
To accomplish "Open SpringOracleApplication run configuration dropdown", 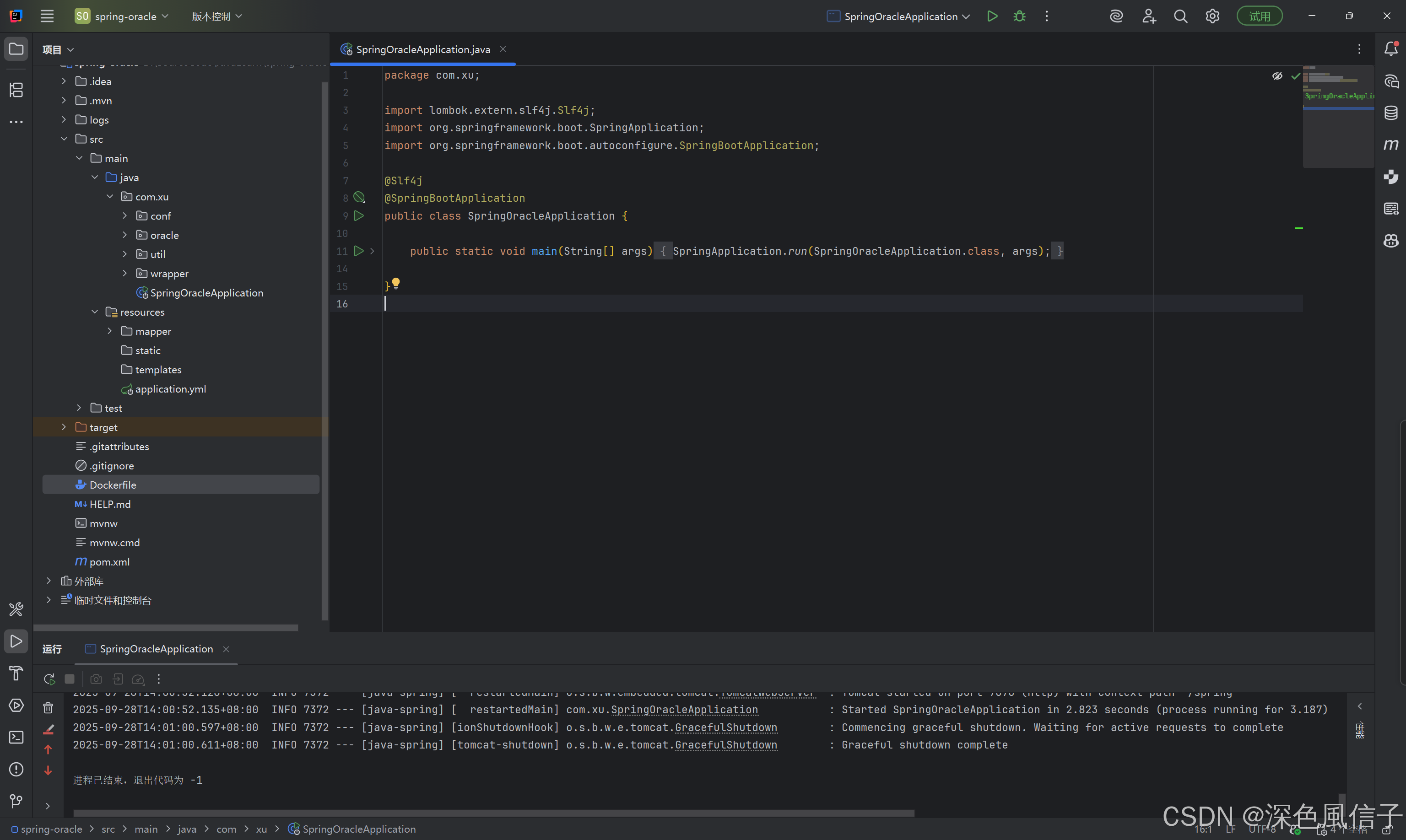I will (898, 16).
